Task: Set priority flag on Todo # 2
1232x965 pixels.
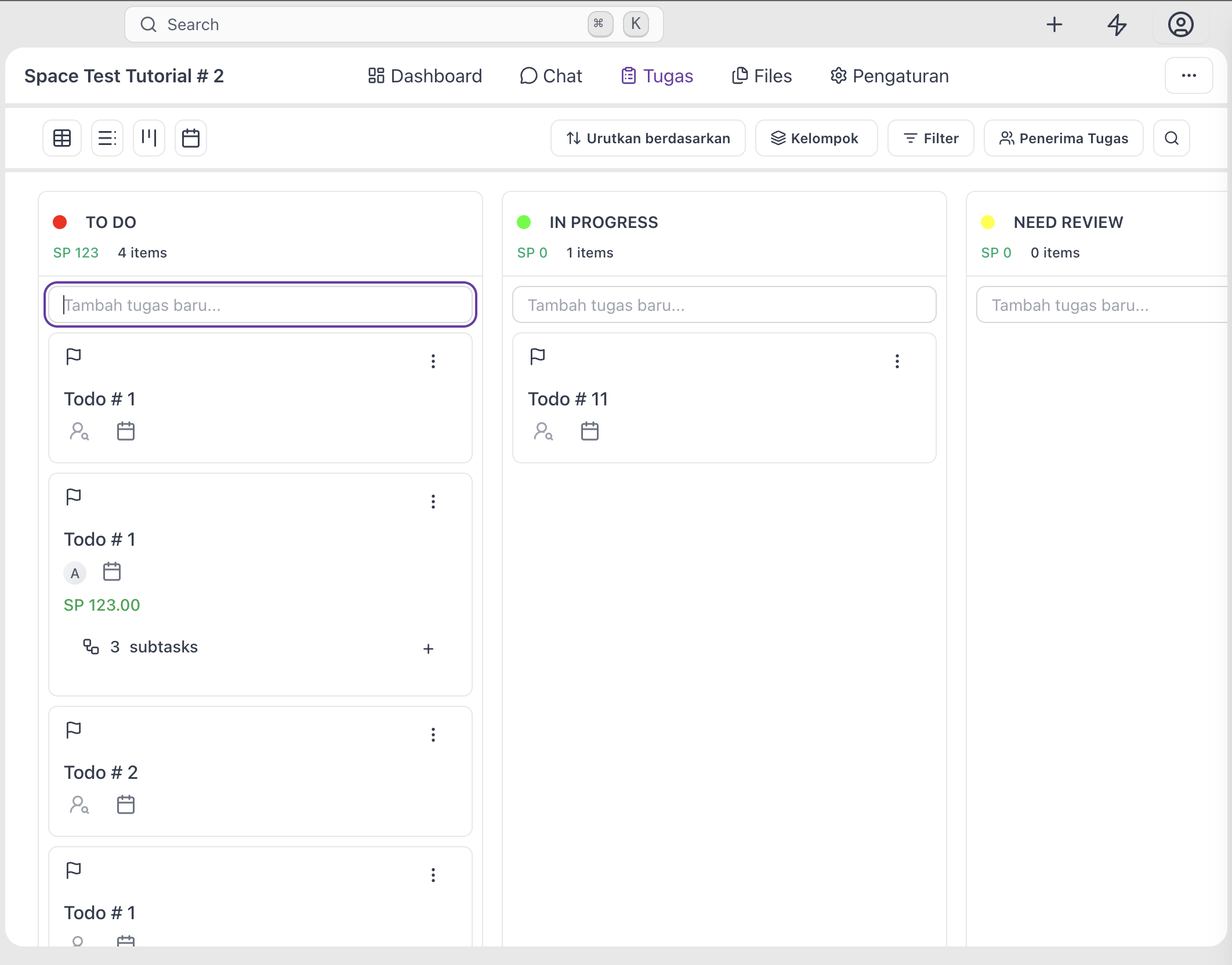Action: point(74,730)
